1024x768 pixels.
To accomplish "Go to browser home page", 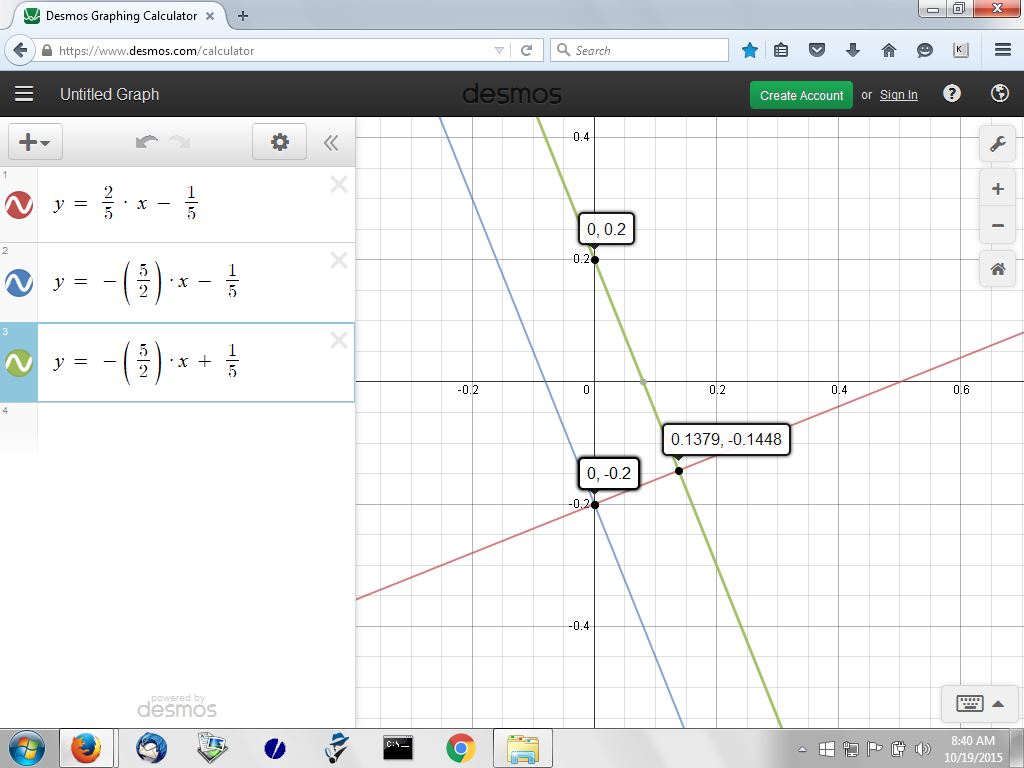I will pos(889,50).
